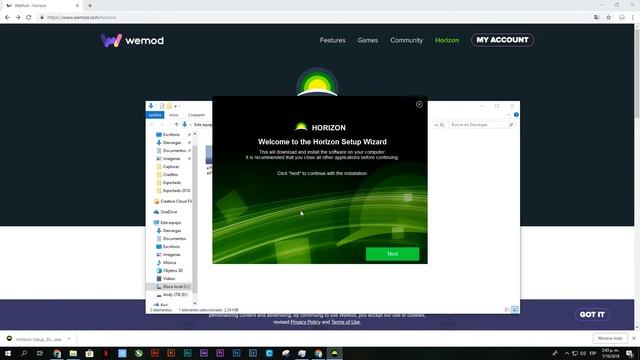
Task: Select the Andy 2TB (D:) drive
Action: pos(175,295)
